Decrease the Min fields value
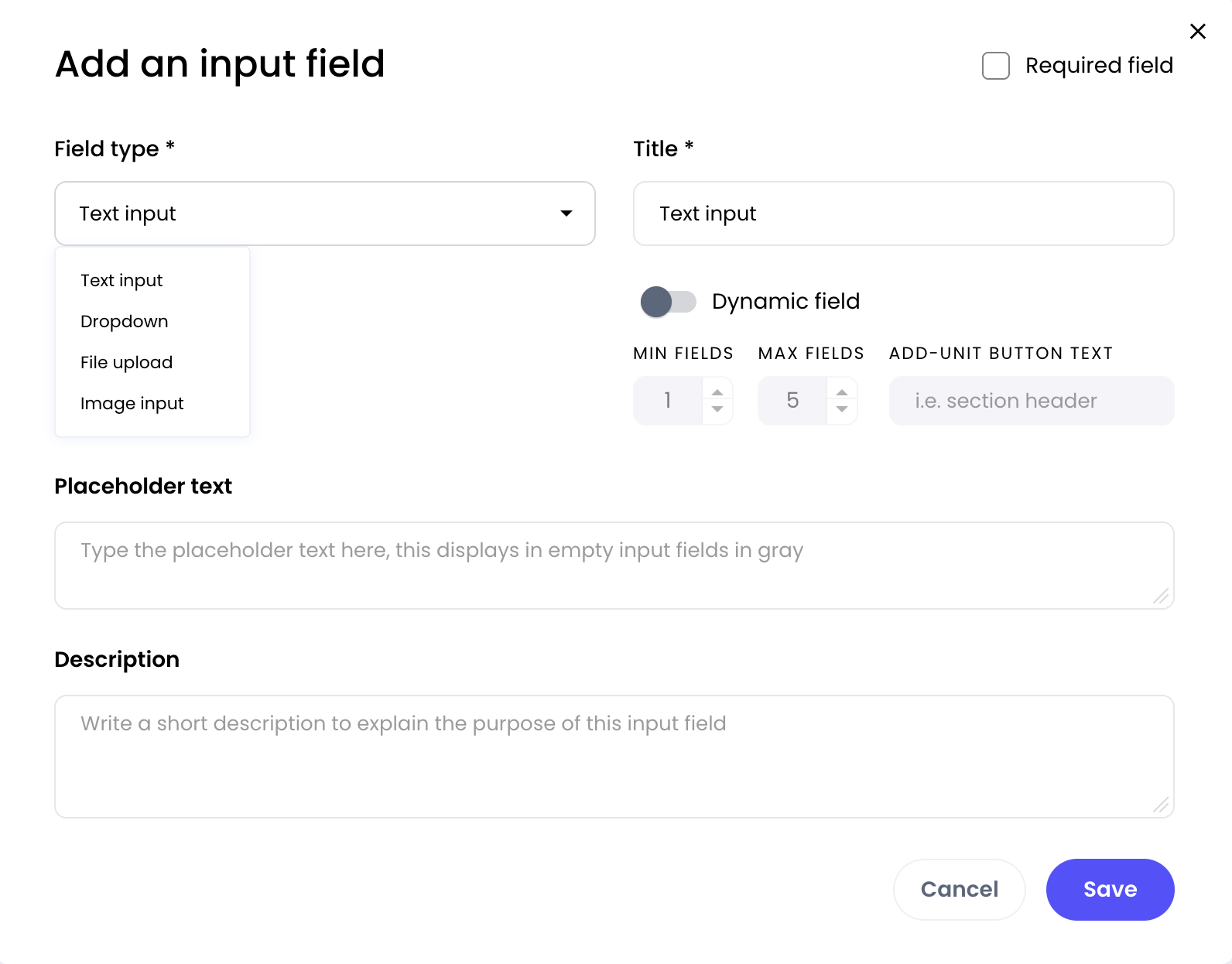 tap(717, 409)
